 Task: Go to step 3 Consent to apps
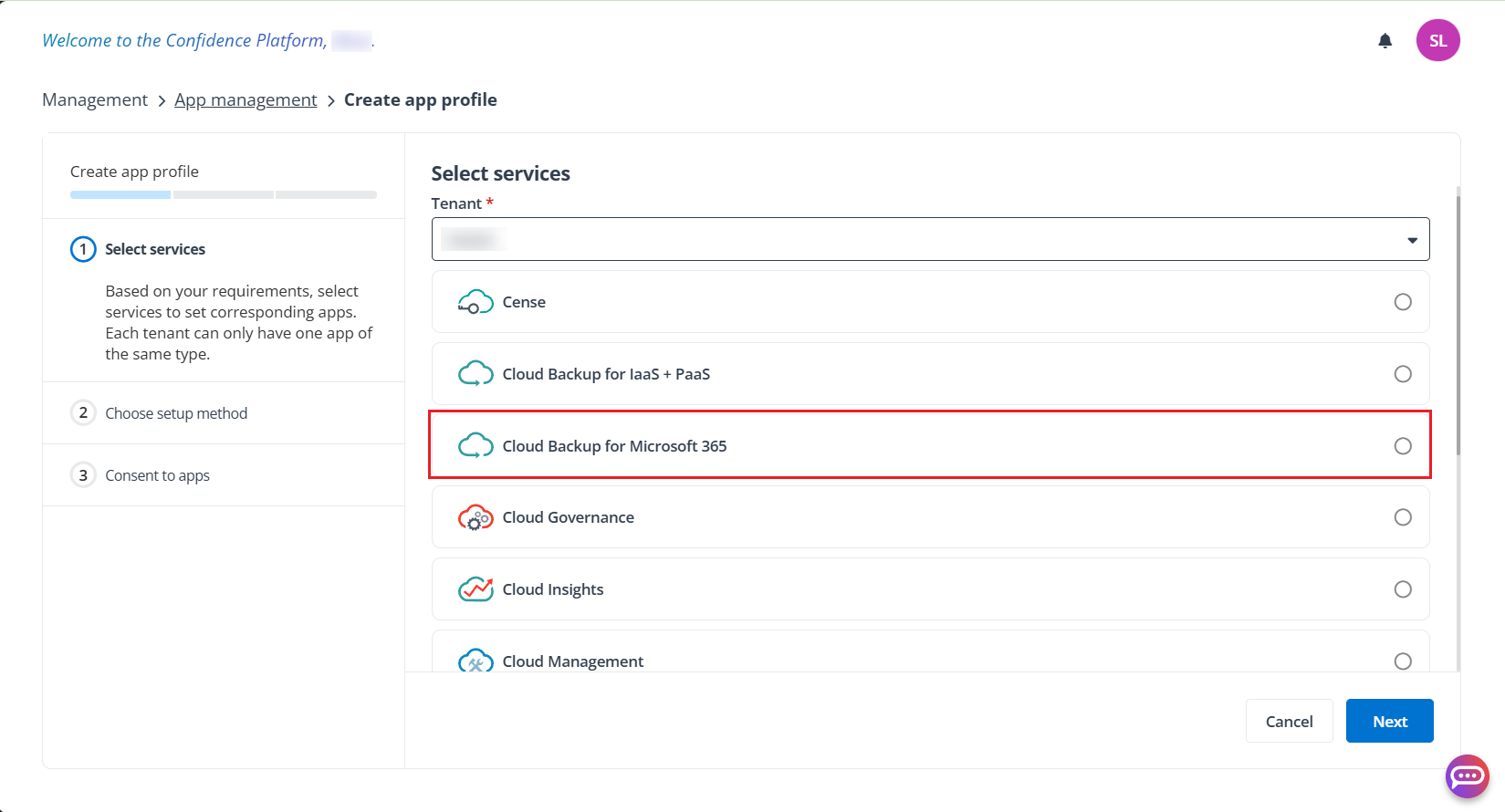click(x=157, y=475)
